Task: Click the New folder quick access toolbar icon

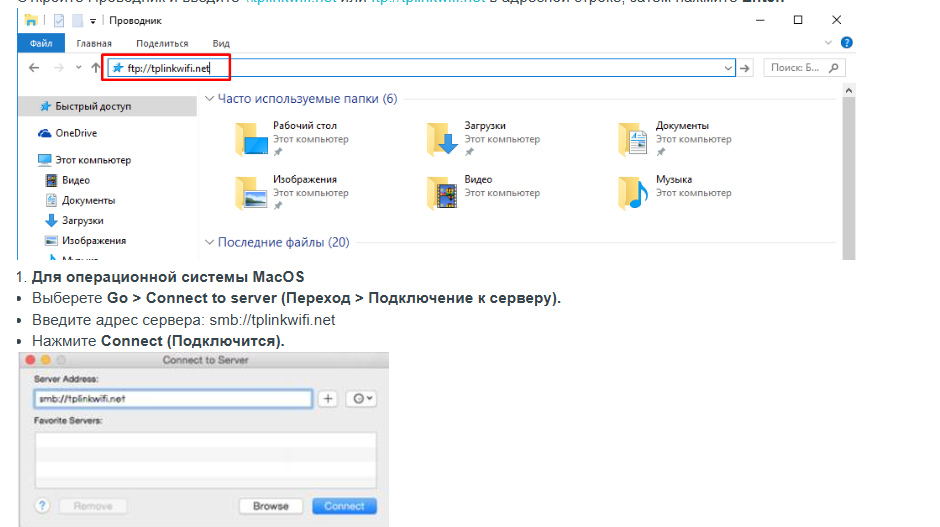Action: pos(77,20)
